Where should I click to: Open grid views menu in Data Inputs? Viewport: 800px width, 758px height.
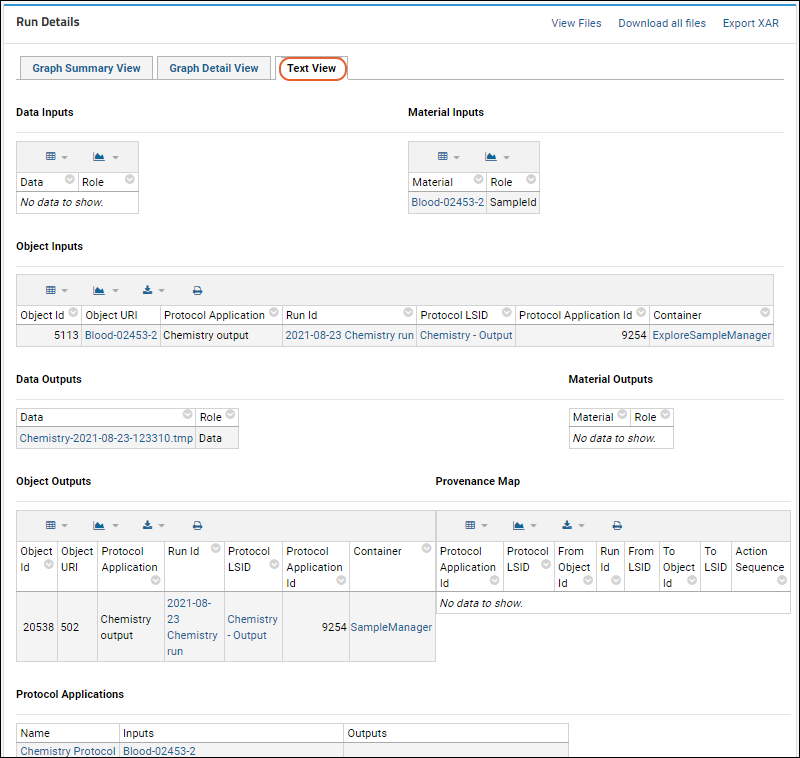click(56, 157)
